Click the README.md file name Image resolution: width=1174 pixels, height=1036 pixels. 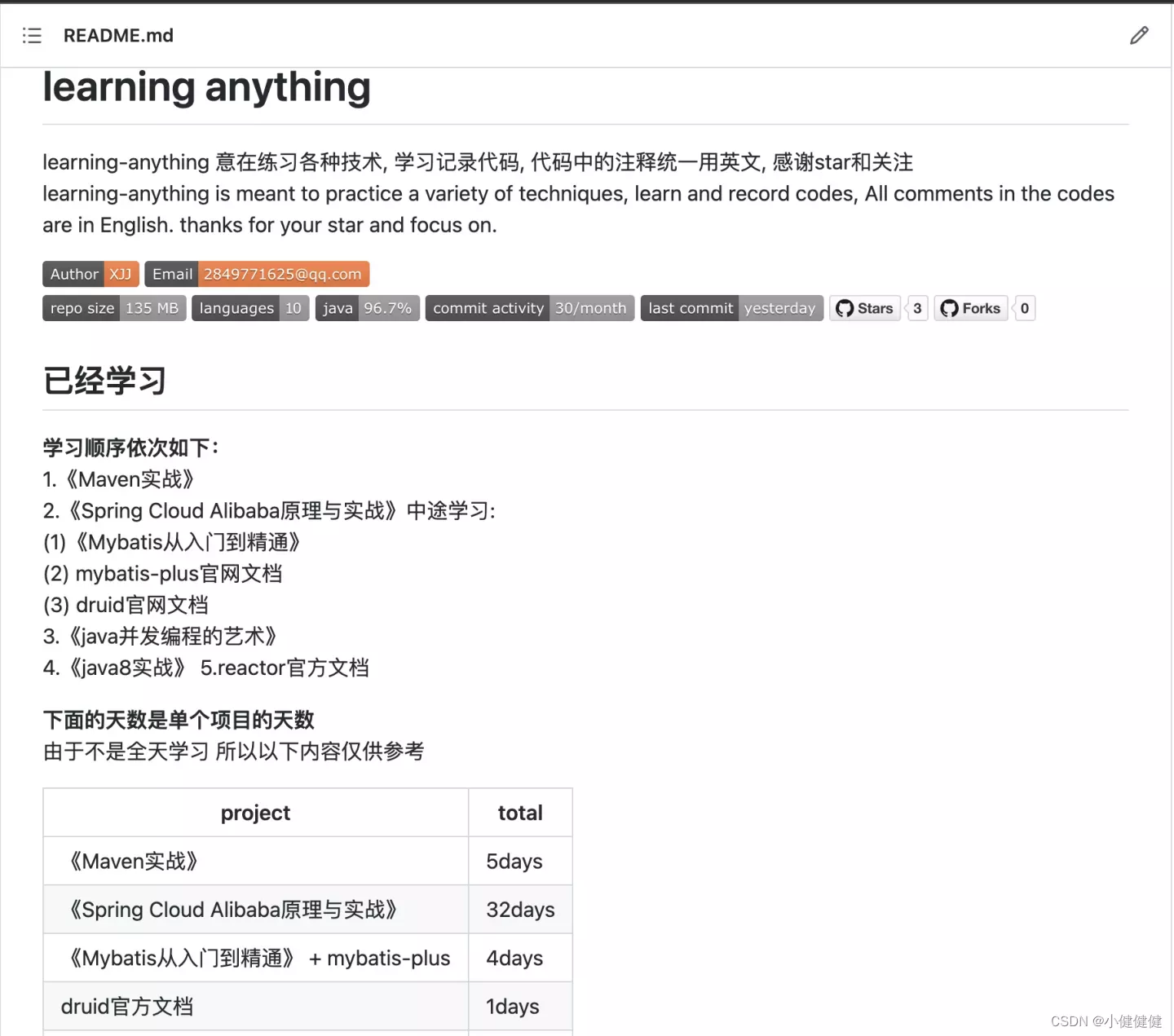pyautogui.click(x=118, y=35)
